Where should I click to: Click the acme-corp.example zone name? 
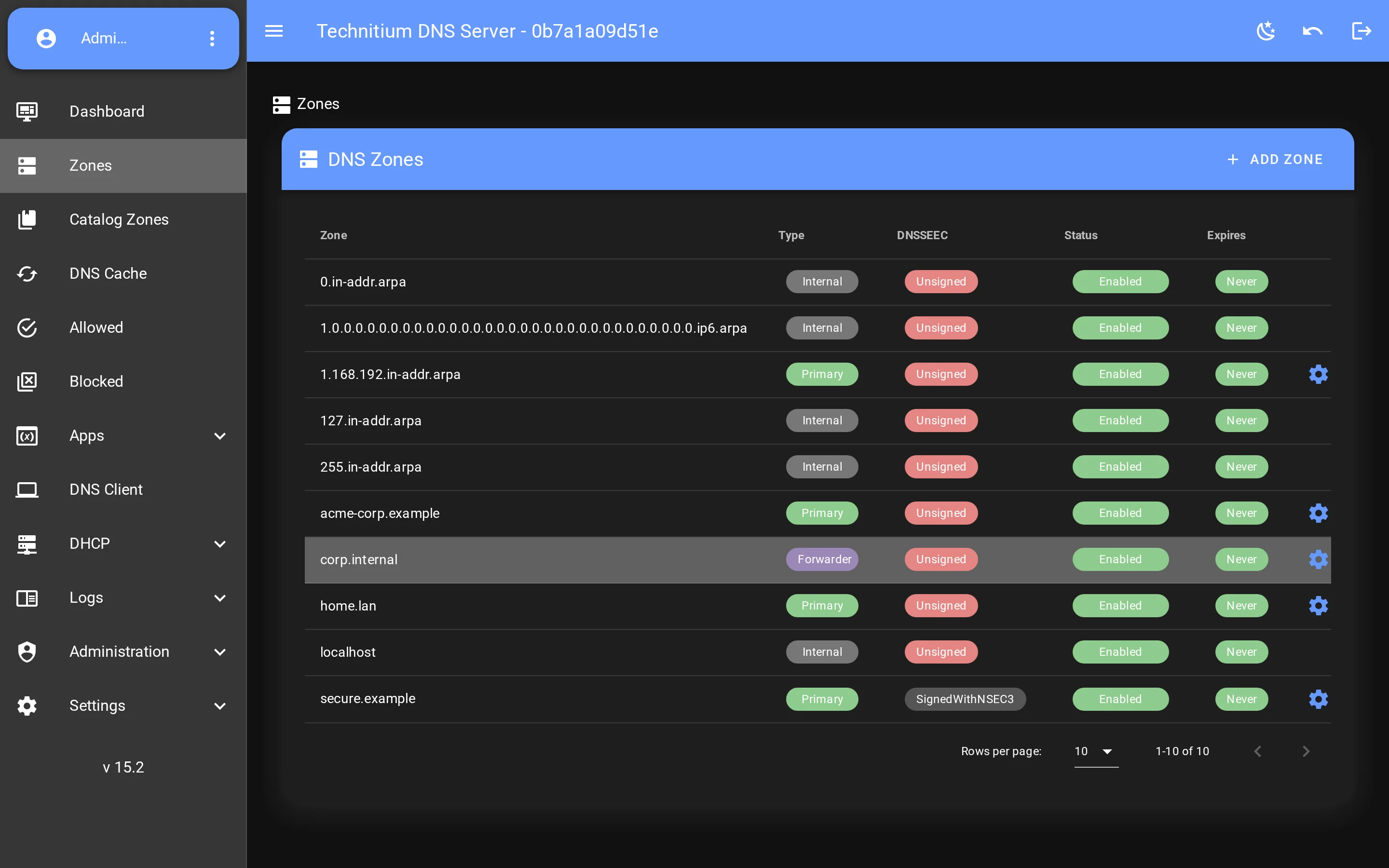coord(380,513)
